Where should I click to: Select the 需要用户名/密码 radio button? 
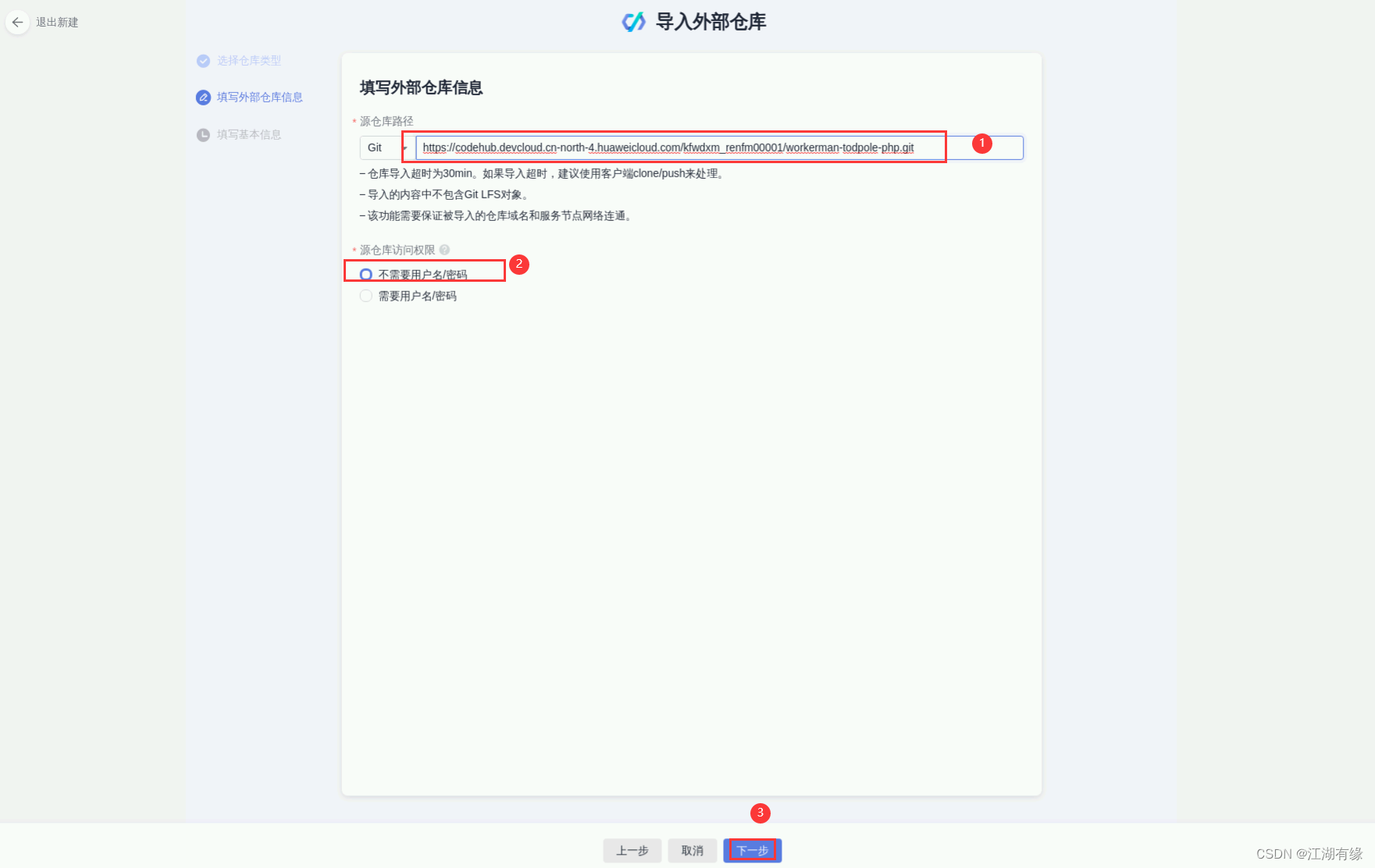pyautogui.click(x=365, y=296)
